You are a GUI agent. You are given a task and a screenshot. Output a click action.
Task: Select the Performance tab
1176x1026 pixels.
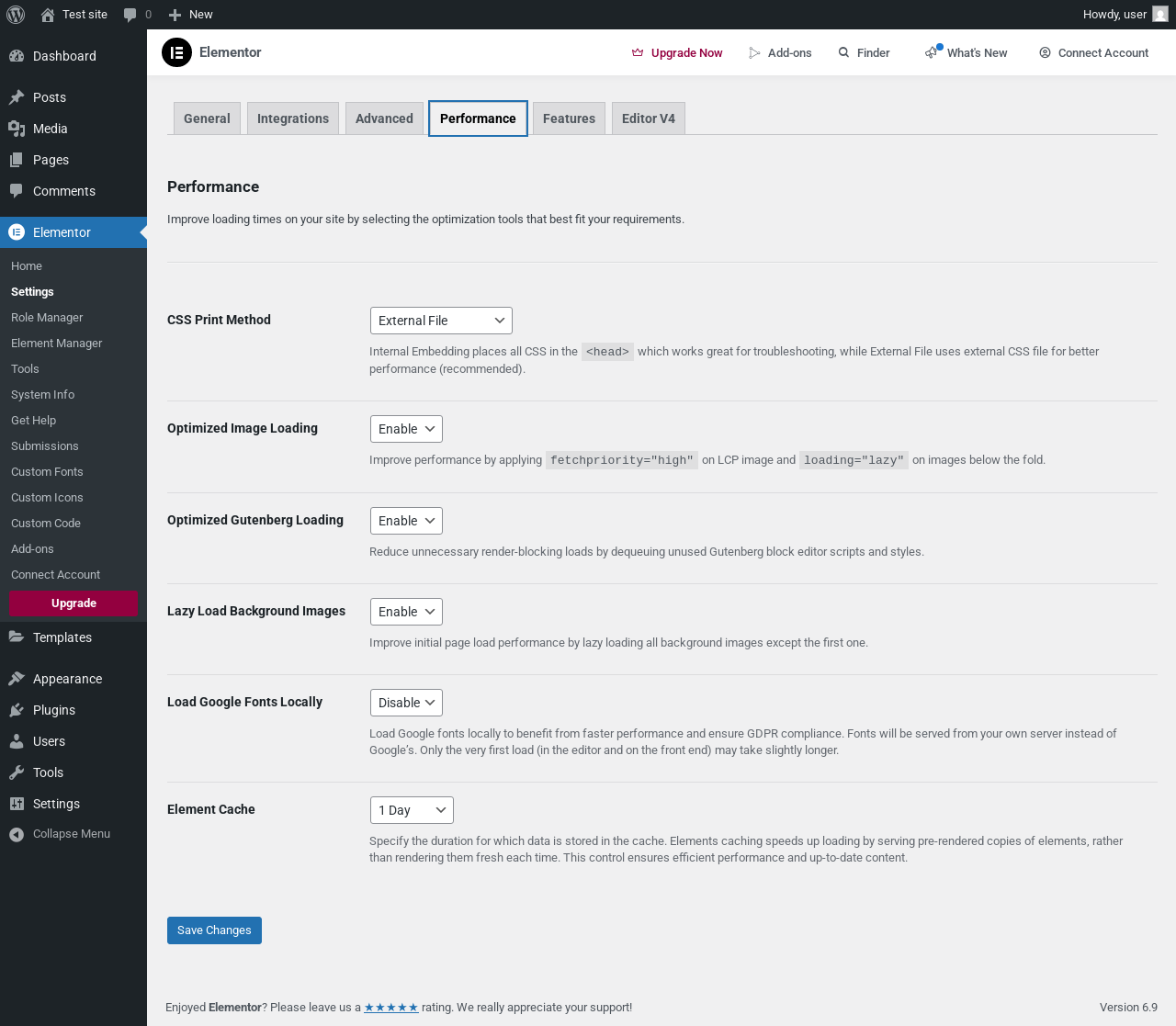pos(478,118)
